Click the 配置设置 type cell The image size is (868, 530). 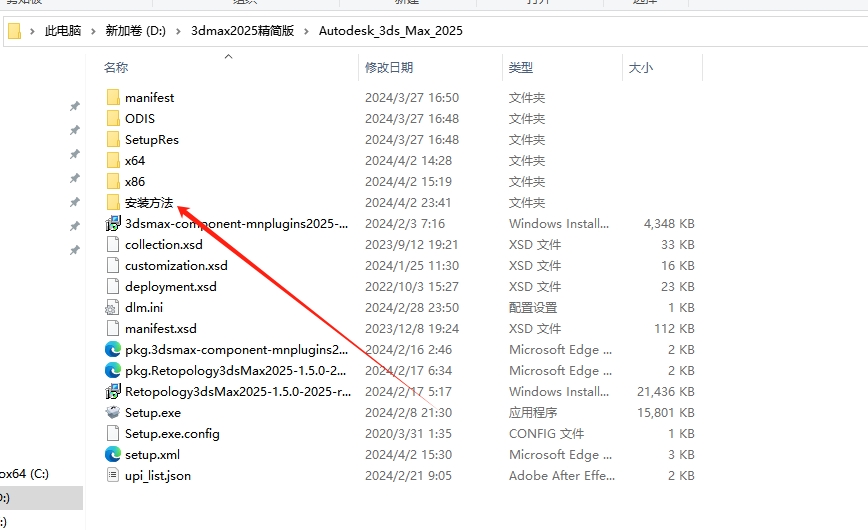[x=533, y=308]
